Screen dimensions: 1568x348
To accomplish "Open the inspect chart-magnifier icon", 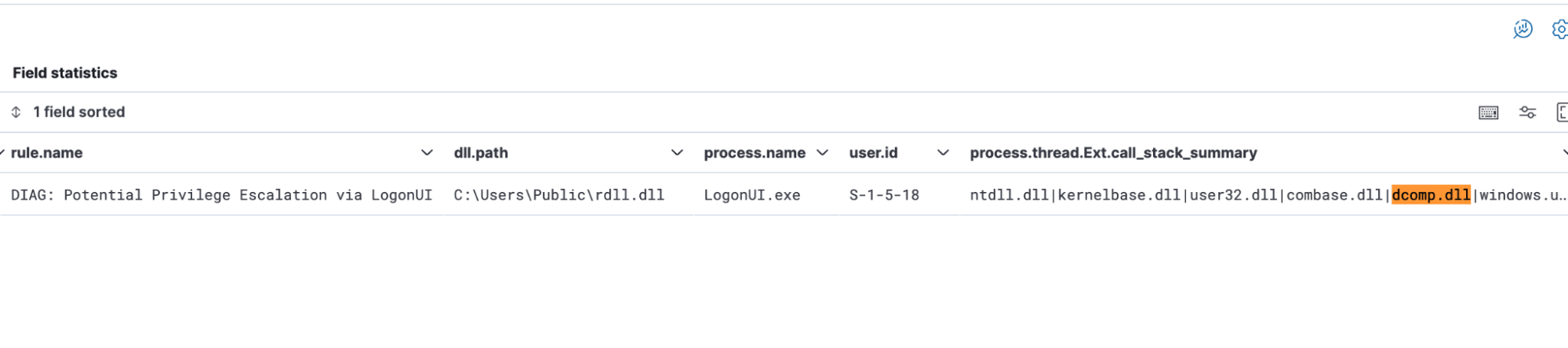I will (1523, 30).
